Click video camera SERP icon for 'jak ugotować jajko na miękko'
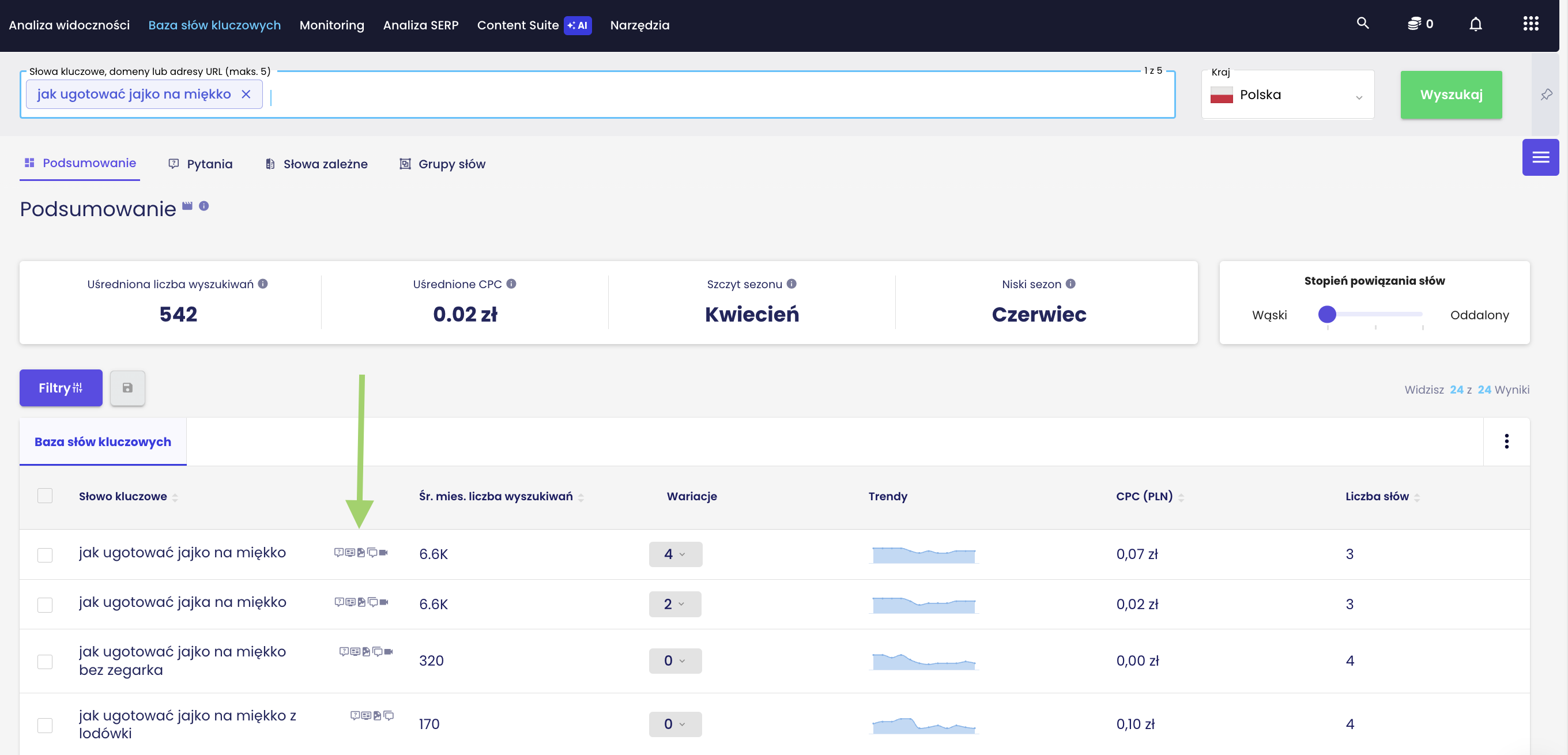Viewport: 1568px width, 755px height. 383,552
